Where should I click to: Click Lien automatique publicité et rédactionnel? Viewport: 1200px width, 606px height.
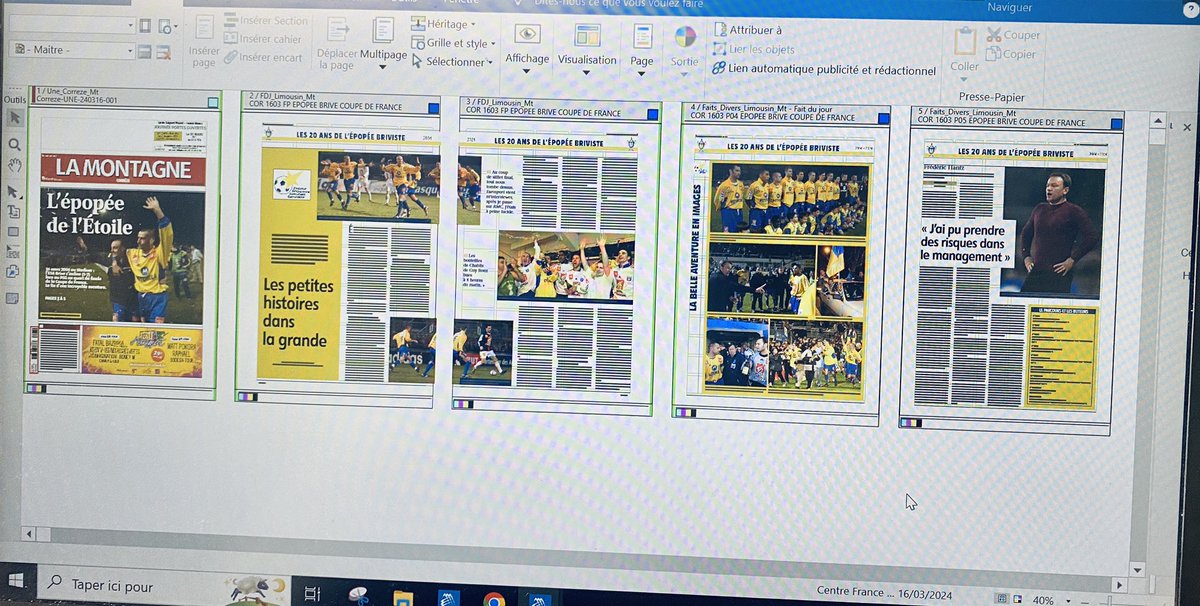pos(824,70)
